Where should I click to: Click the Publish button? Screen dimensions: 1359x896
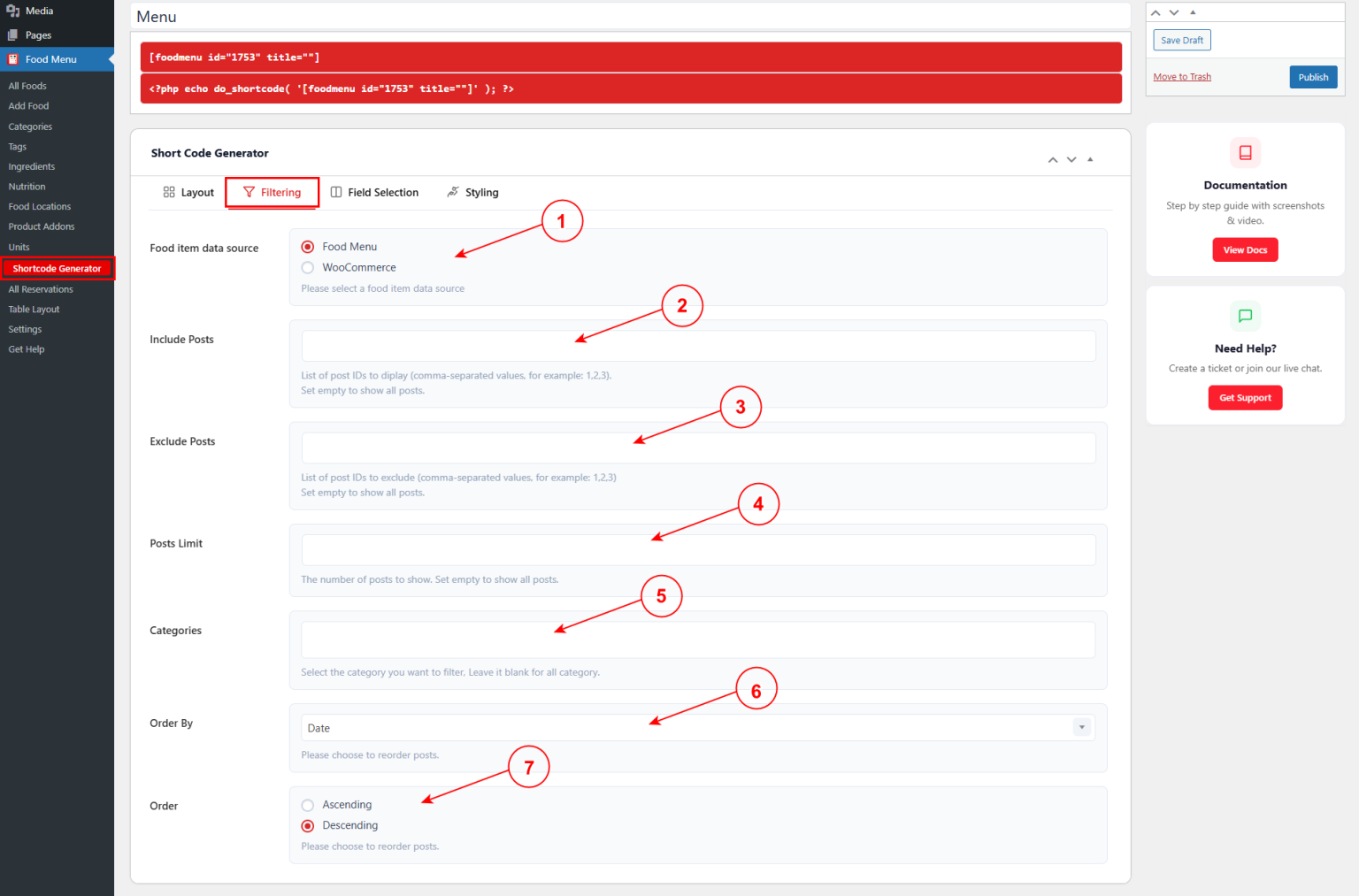[1313, 77]
